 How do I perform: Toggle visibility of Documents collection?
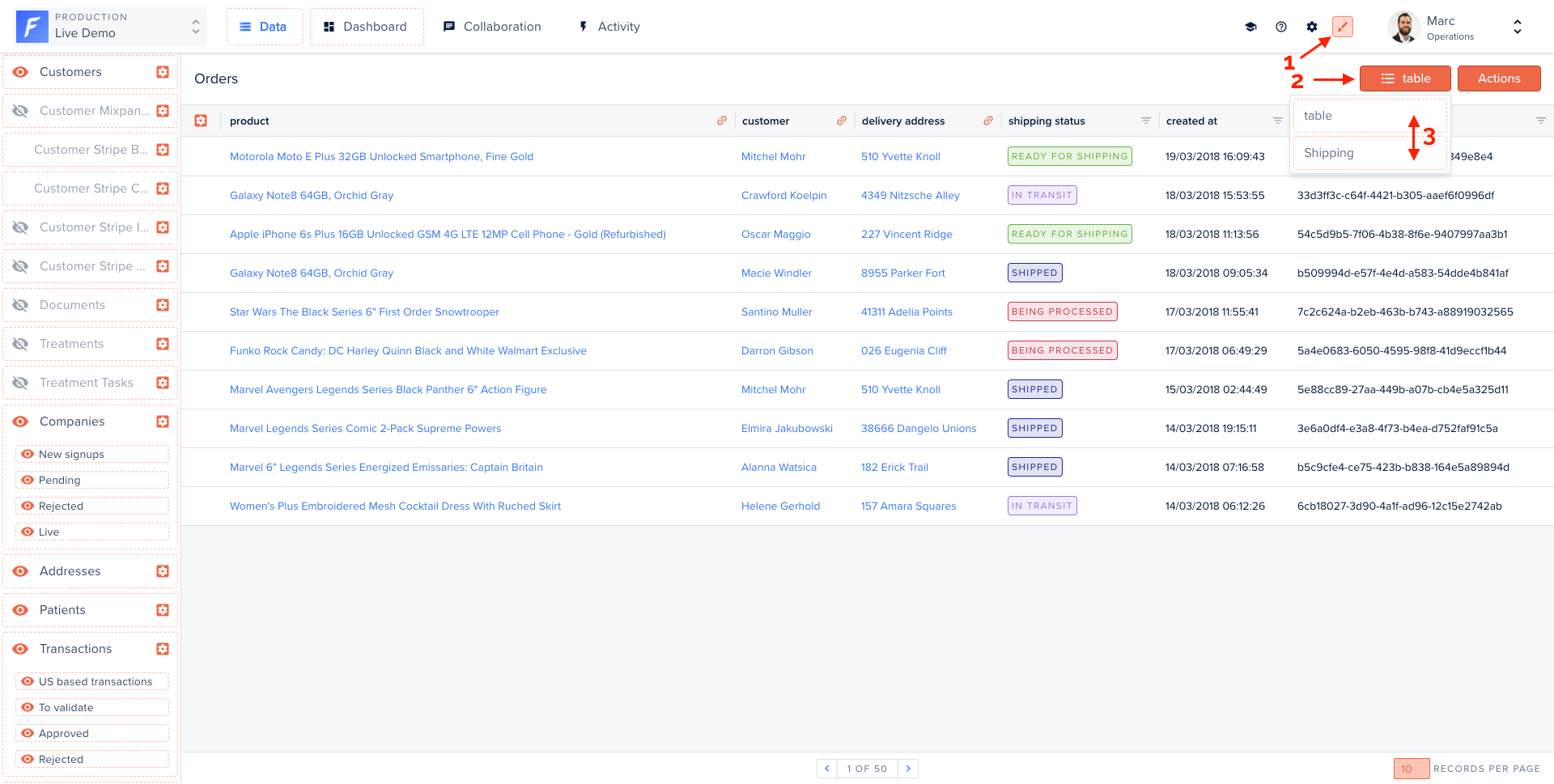coord(21,305)
